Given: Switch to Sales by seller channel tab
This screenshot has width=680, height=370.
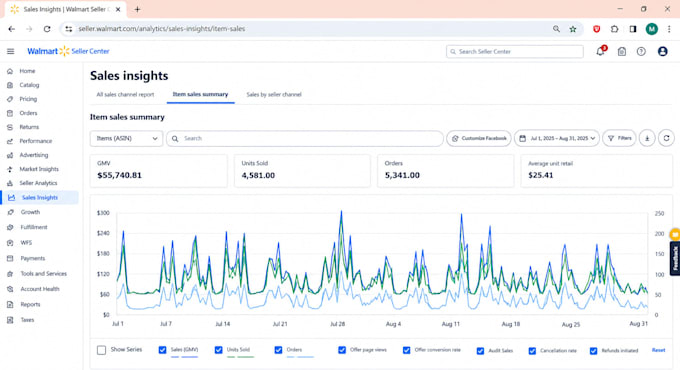Looking at the screenshot, I should (x=274, y=95).
